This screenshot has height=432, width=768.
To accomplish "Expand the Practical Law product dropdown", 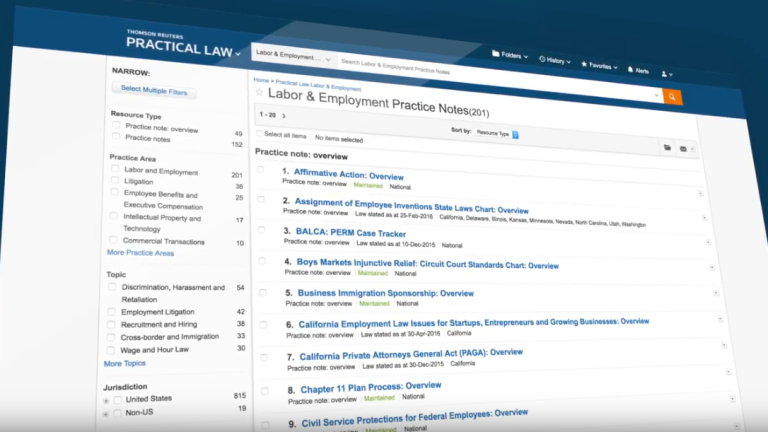I will click(237, 49).
